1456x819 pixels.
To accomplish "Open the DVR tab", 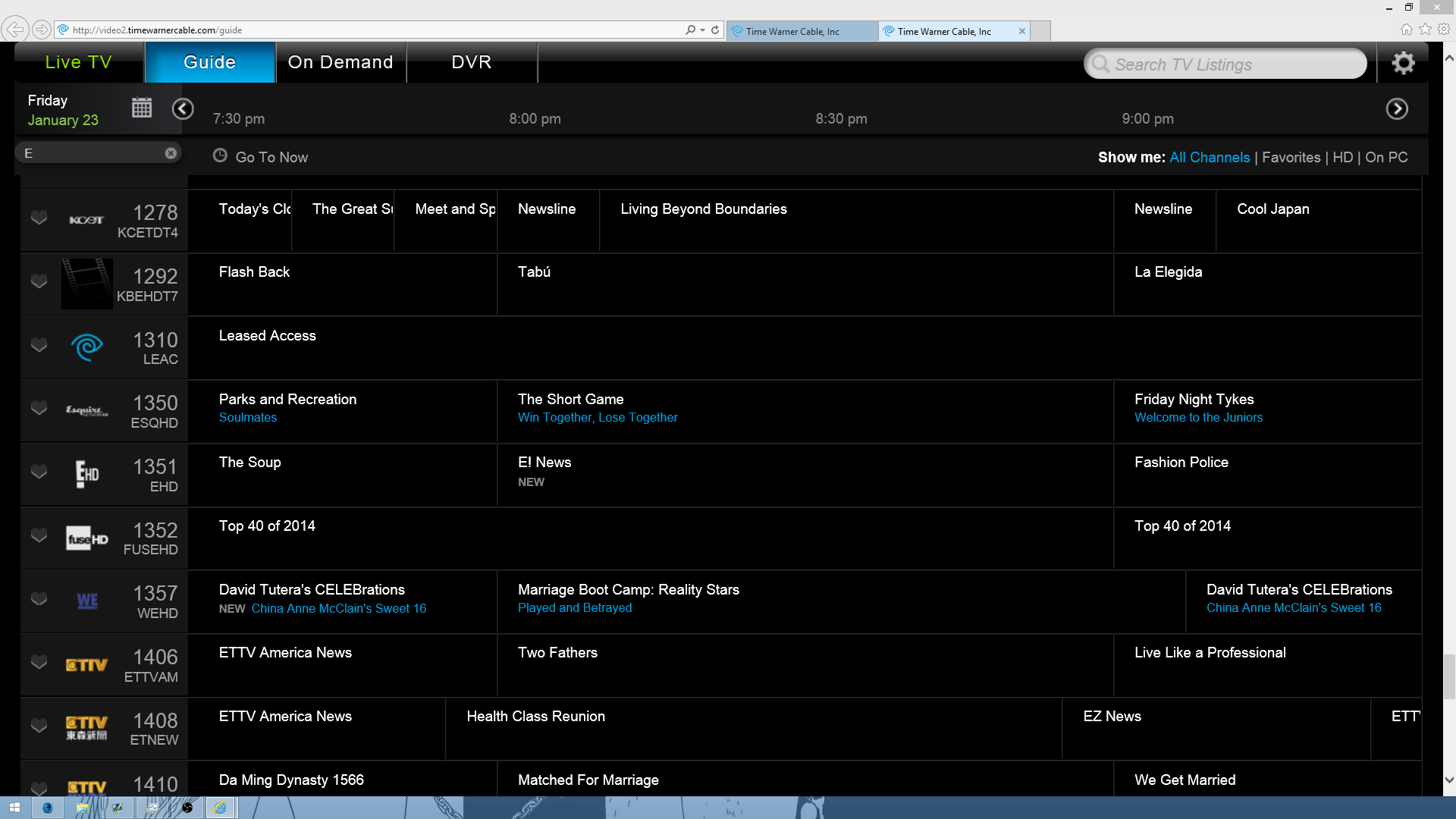I will click(x=471, y=62).
